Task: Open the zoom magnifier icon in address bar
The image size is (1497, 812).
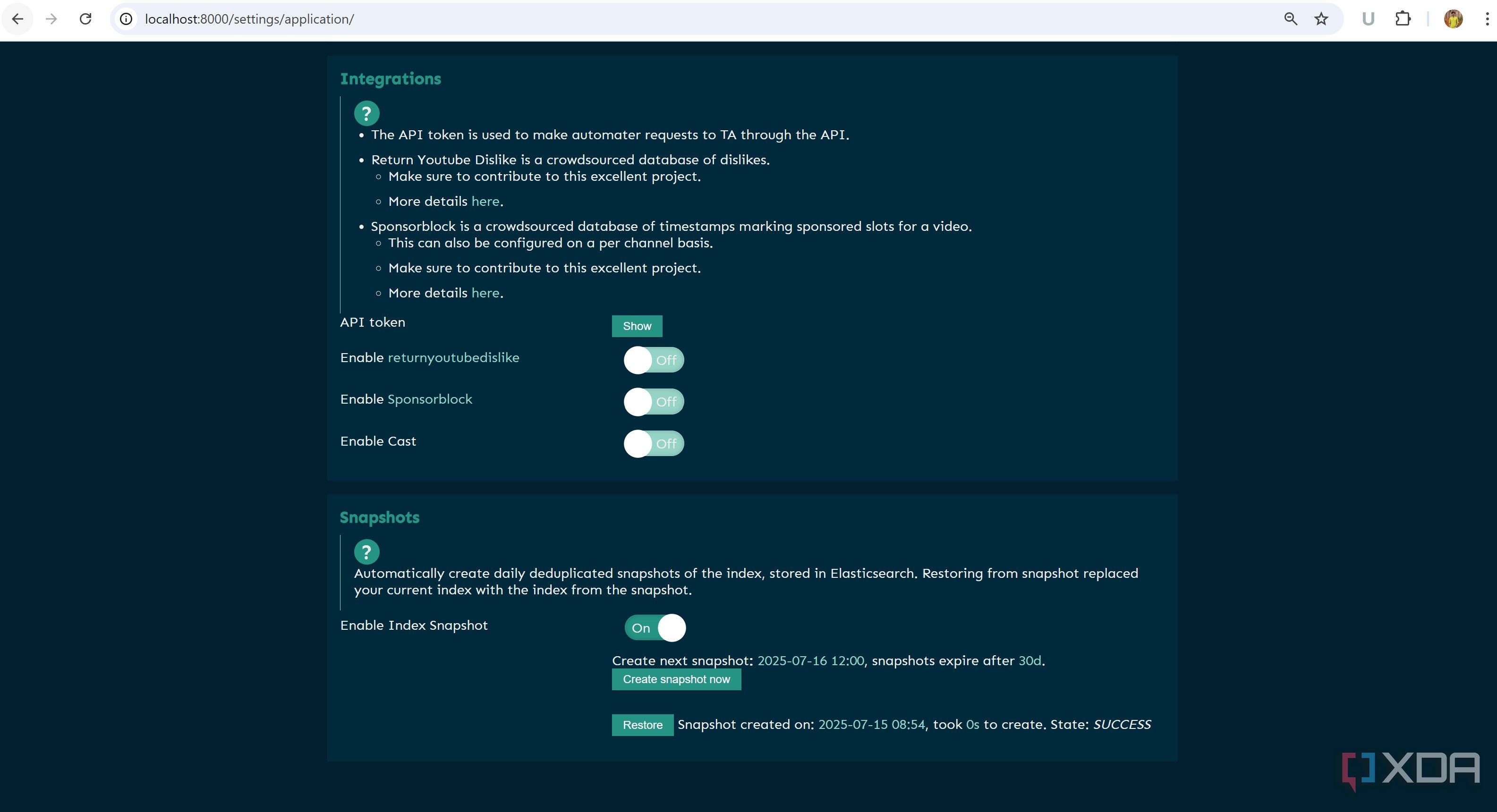Action: click(1290, 19)
